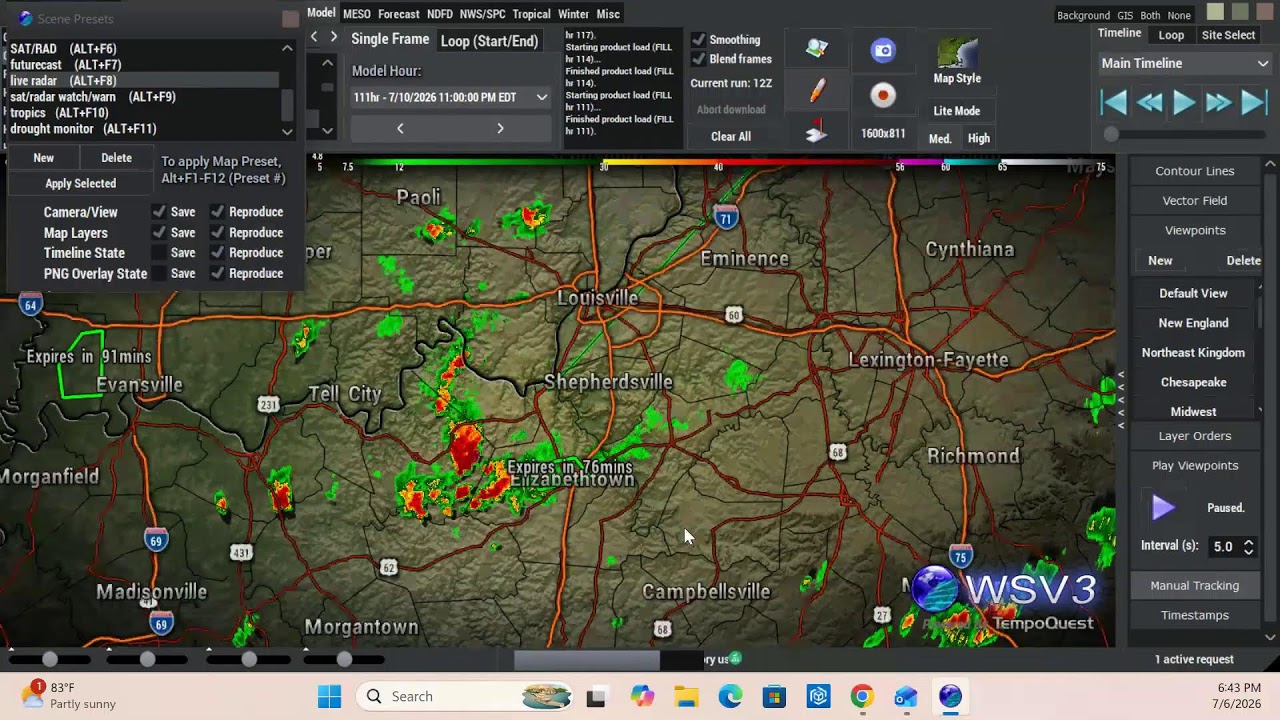Click the timeline position slider handle
The image size is (1280, 720).
click(x=1111, y=134)
